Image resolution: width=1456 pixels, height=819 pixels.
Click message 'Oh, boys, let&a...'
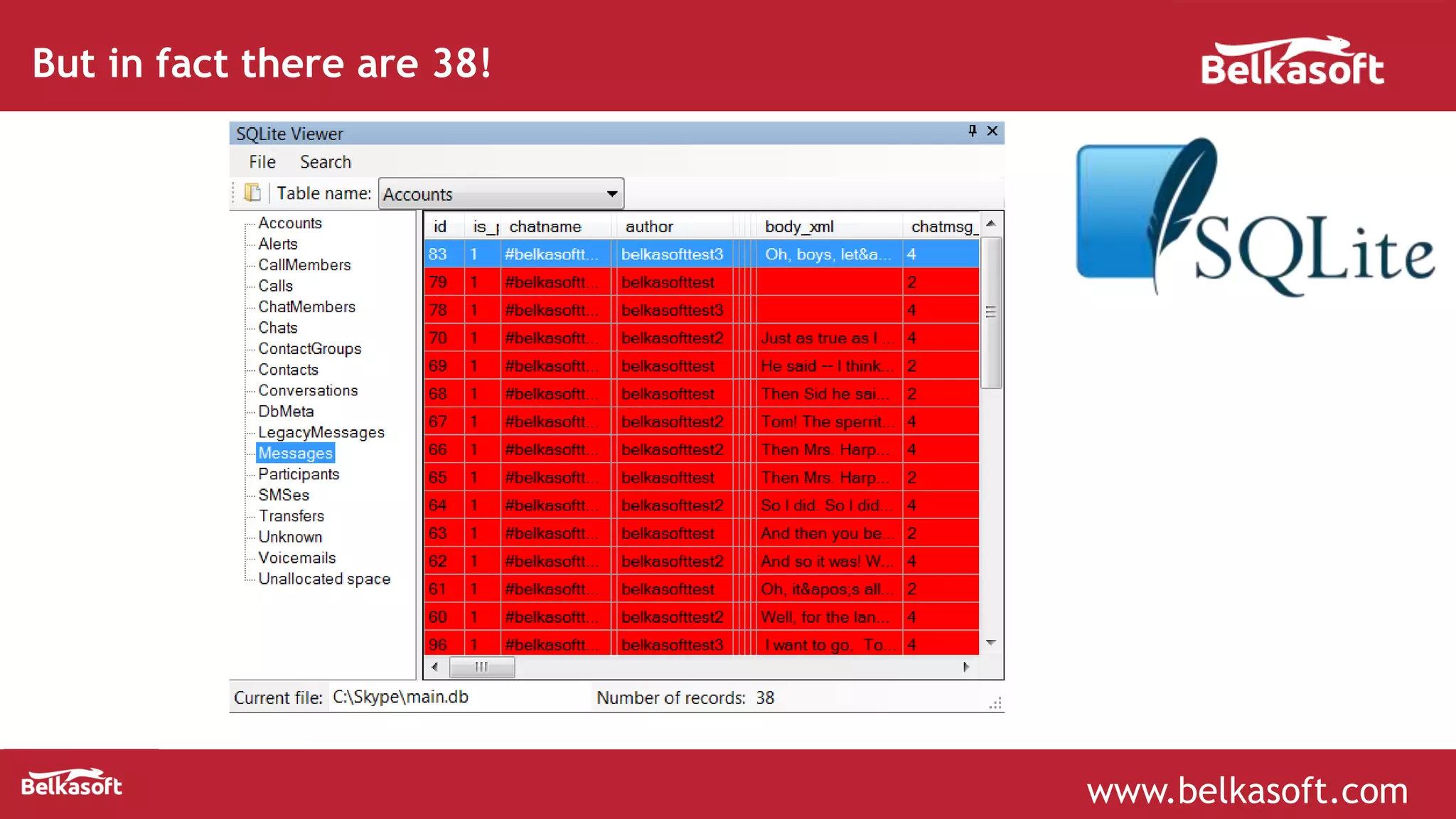tap(828, 255)
